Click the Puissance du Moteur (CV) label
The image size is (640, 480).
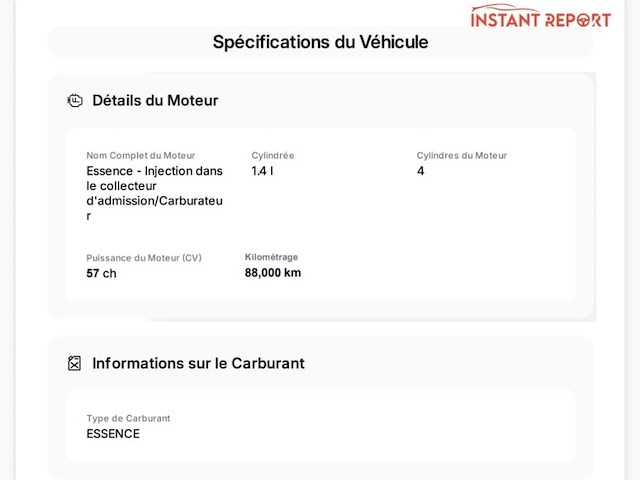point(144,258)
